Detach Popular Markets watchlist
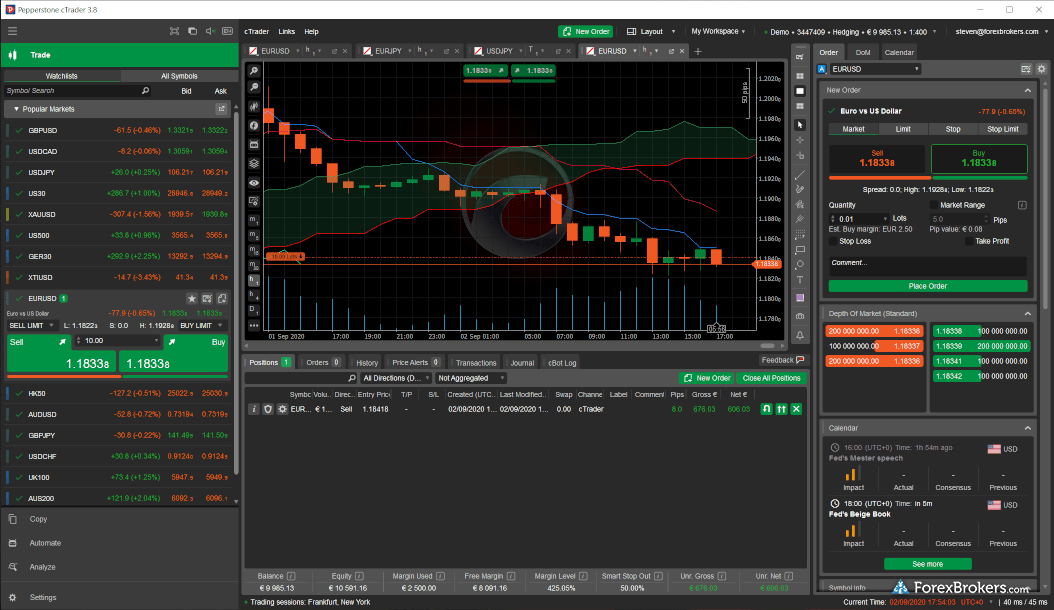 221,109
